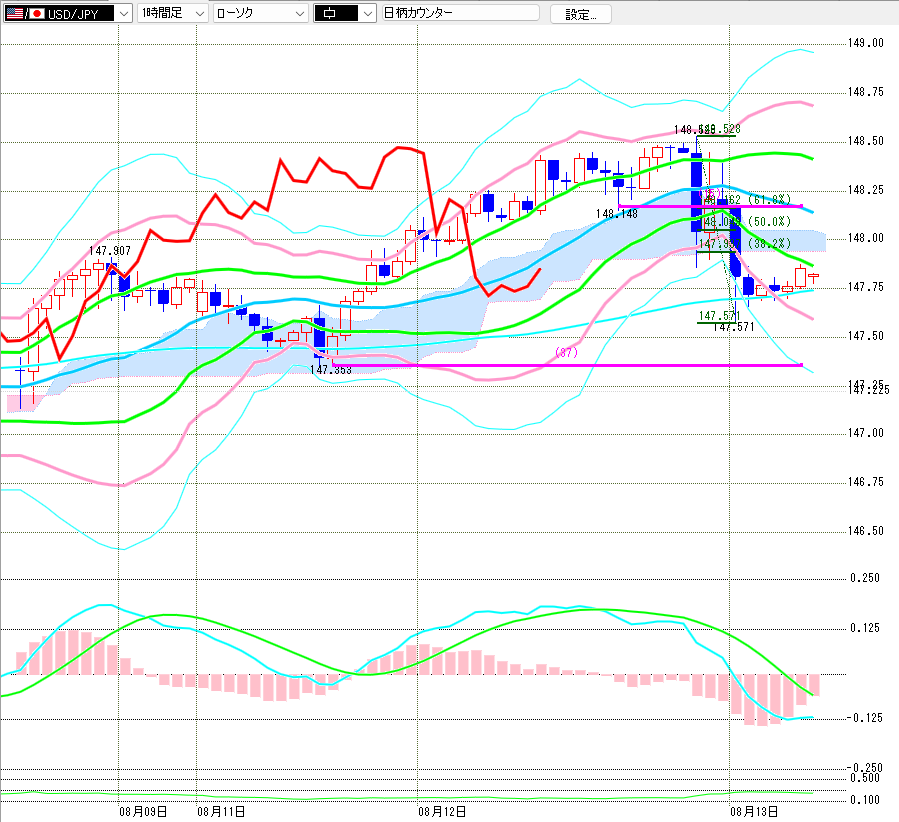Click the 08月11日 date label
The image size is (899, 822).
[221, 812]
